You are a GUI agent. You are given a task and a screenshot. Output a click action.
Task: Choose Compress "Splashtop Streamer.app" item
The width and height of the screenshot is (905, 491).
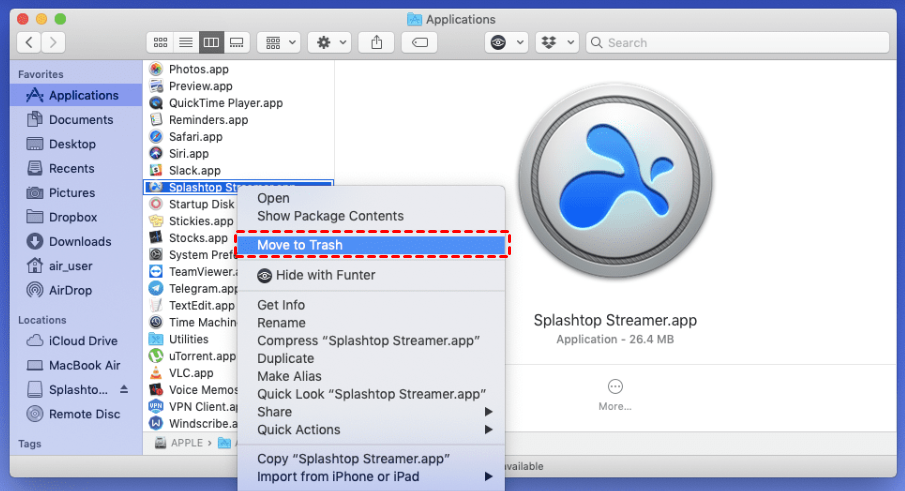click(371, 340)
